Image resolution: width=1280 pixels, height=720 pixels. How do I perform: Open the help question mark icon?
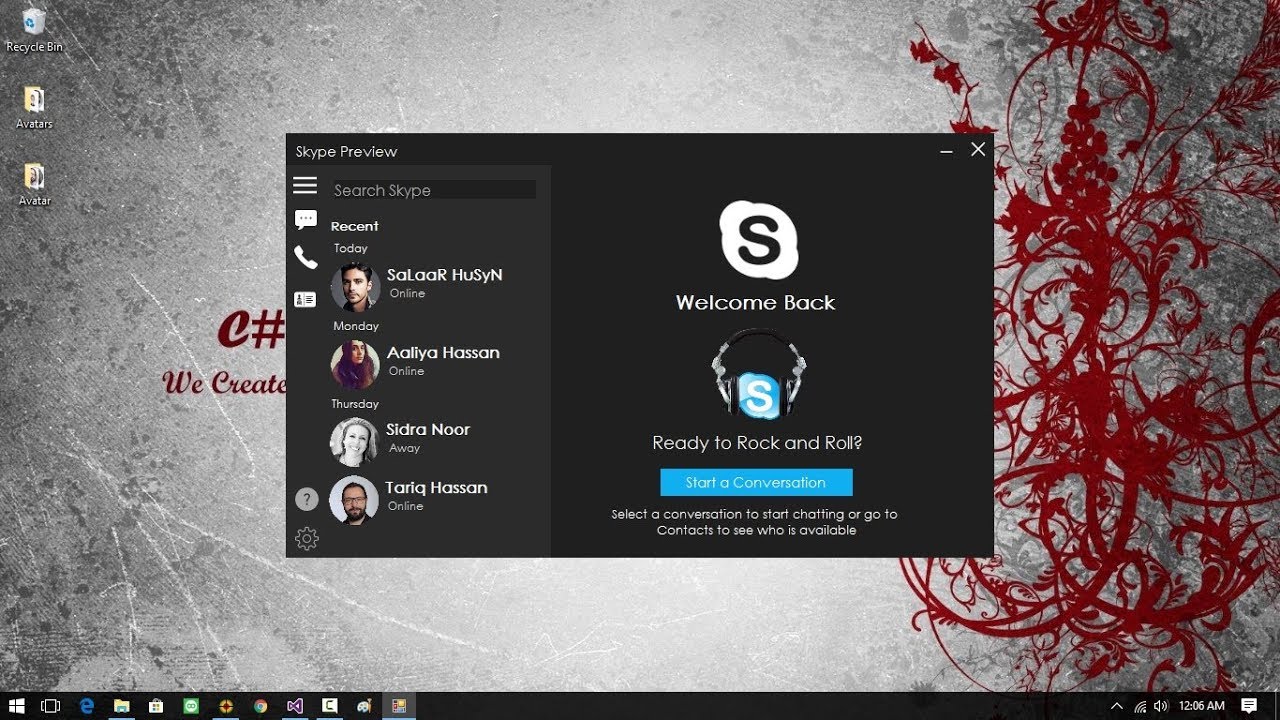(307, 498)
